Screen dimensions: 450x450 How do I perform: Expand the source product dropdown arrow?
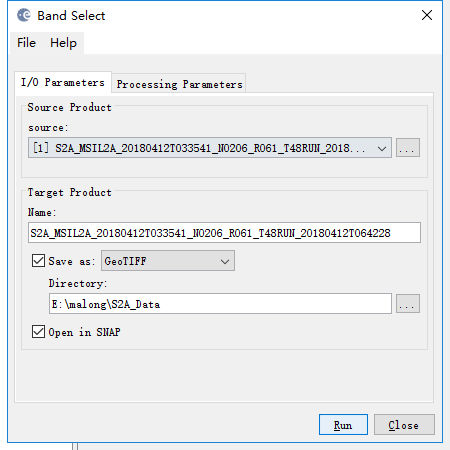click(382, 148)
